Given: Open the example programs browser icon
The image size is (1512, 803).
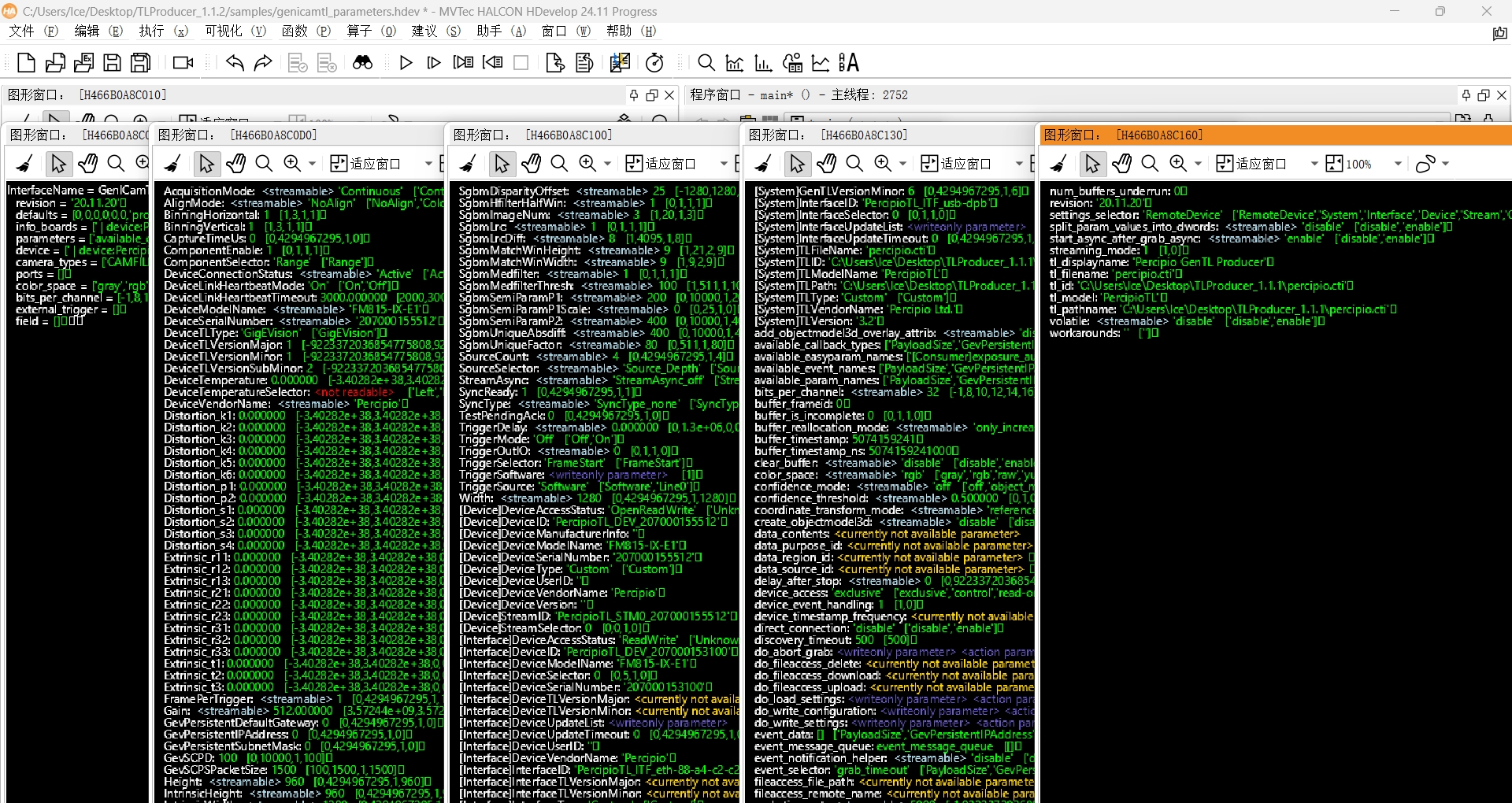Looking at the screenshot, I should (x=83, y=63).
